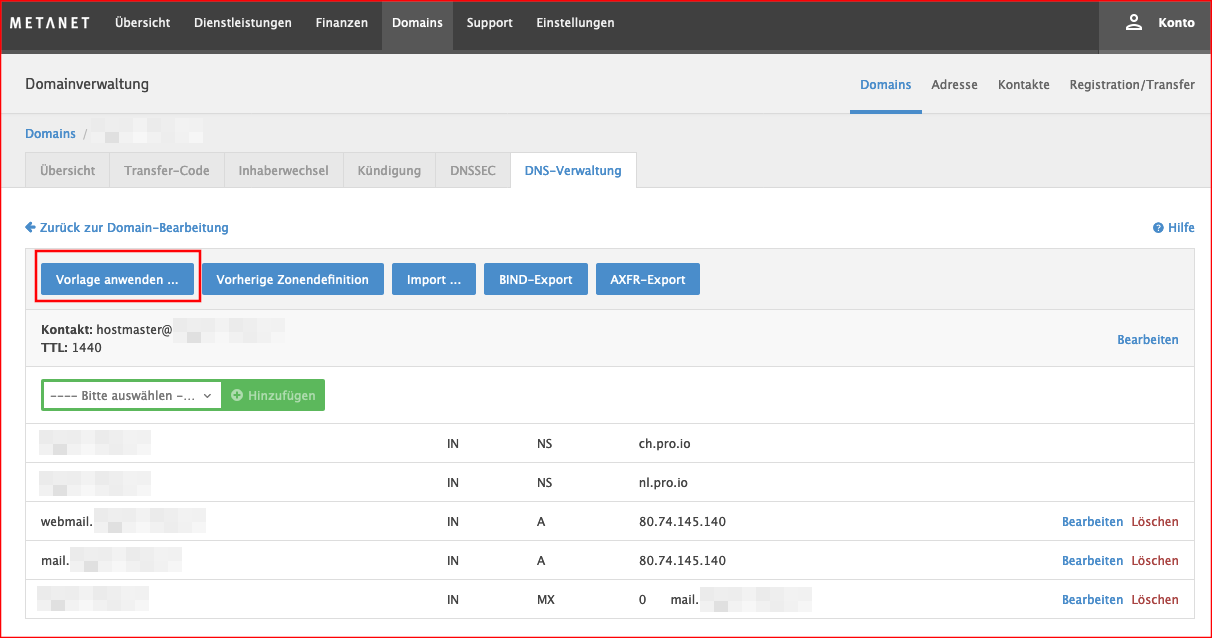Delete the webmail A record
This screenshot has height=638, width=1212.
(1154, 521)
